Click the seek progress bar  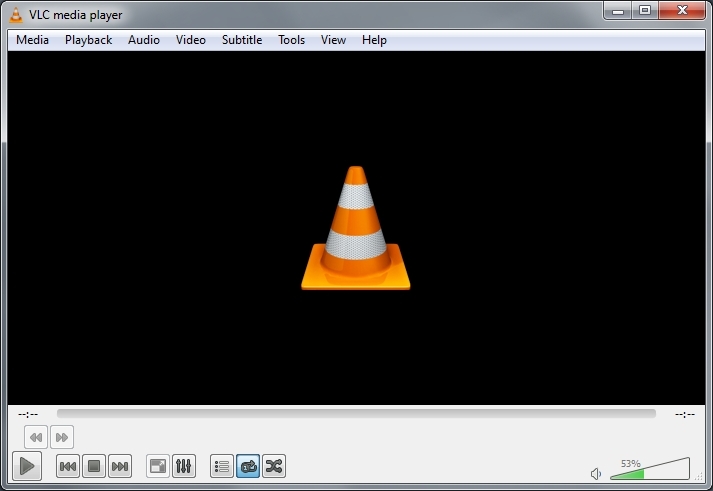[356, 413]
